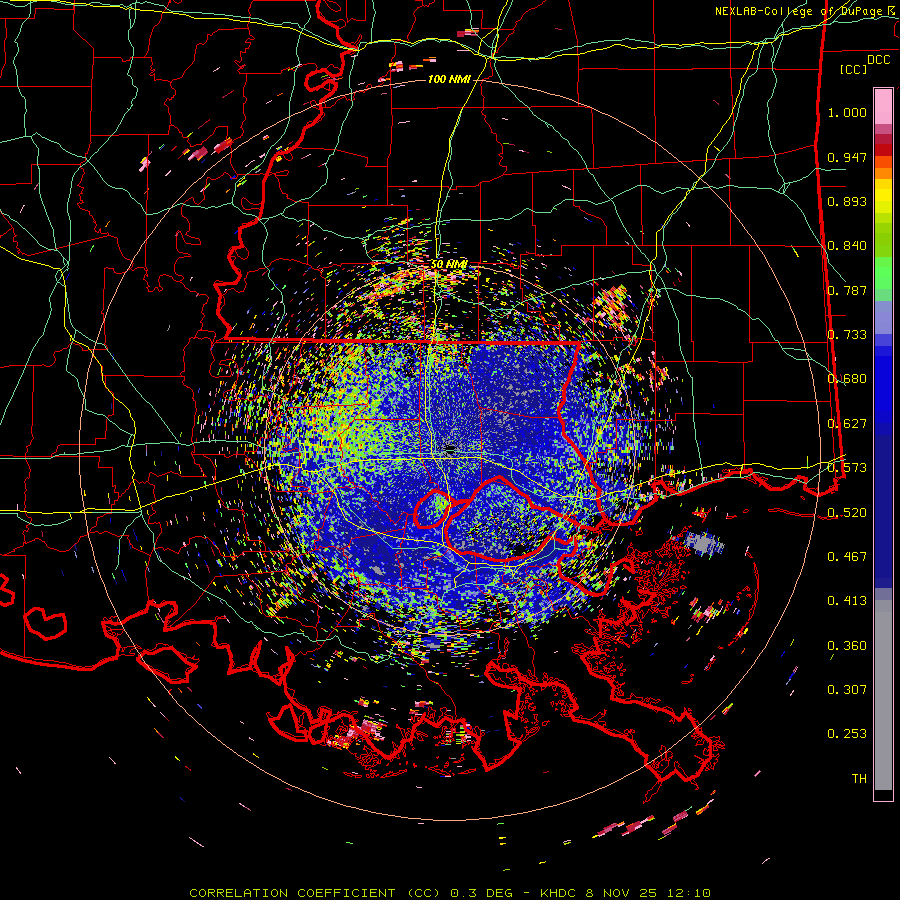Viewport: 900px width, 900px height.
Task: Pick the red swatch just above 0.947
Action: coord(883,150)
